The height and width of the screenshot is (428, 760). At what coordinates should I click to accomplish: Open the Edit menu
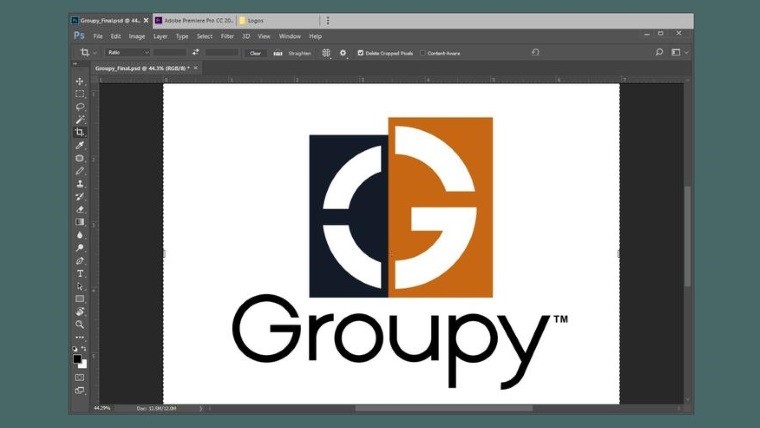[115, 36]
